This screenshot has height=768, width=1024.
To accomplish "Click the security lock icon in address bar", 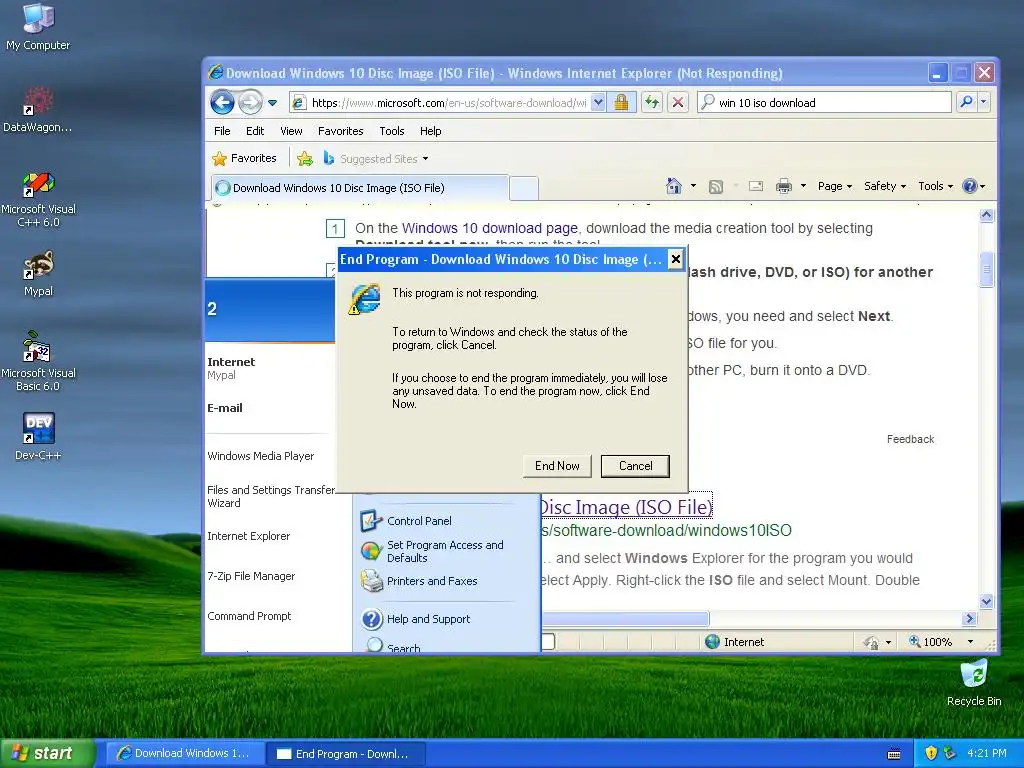I will coord(621,103).
